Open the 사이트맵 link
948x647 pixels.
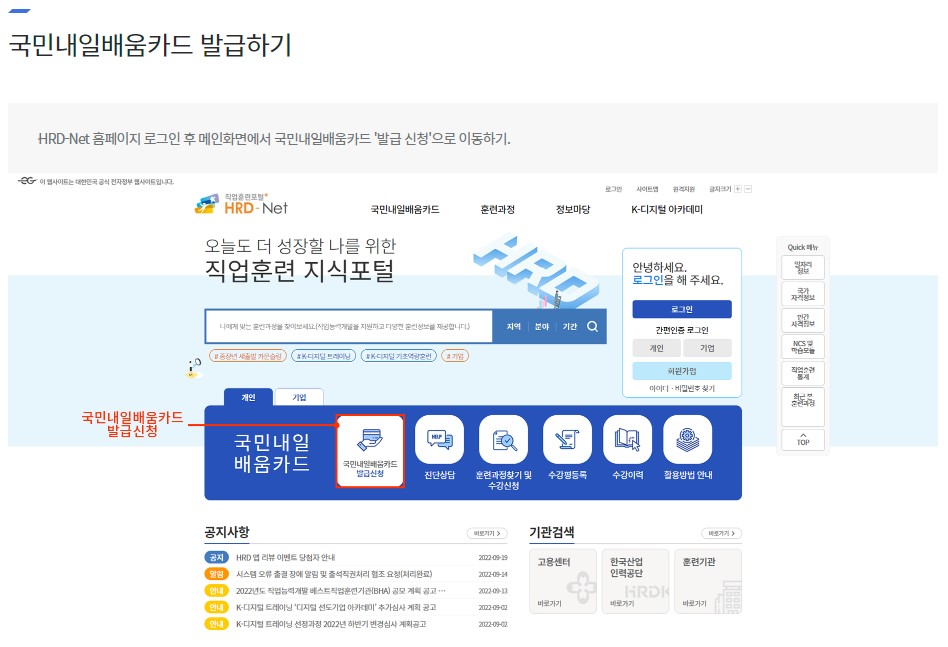coord(648,189)
